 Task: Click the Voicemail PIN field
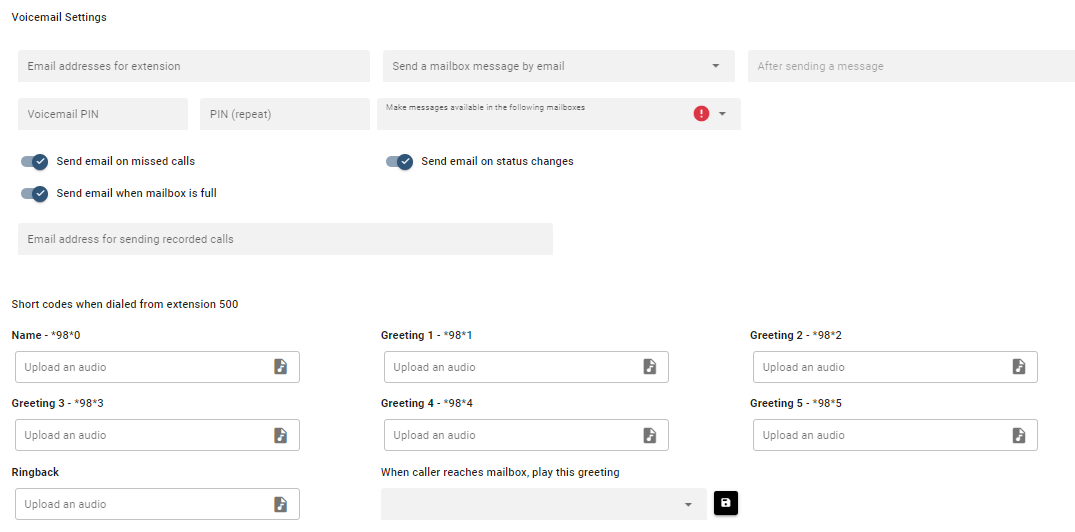[x=102, y=114]
